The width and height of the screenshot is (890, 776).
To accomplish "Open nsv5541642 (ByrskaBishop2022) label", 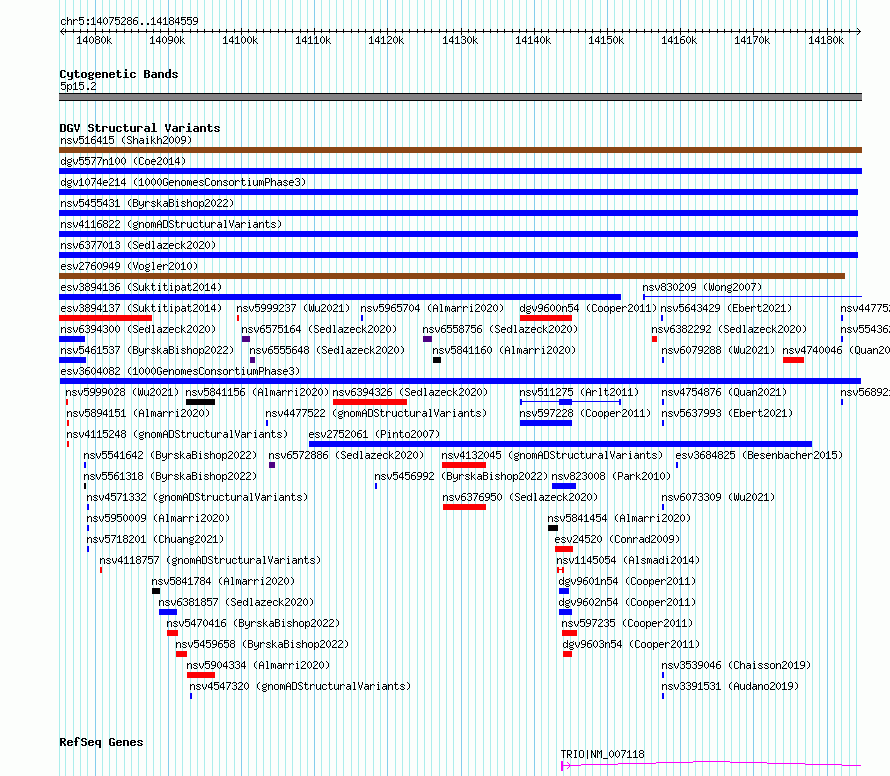I will pos(170,455).
